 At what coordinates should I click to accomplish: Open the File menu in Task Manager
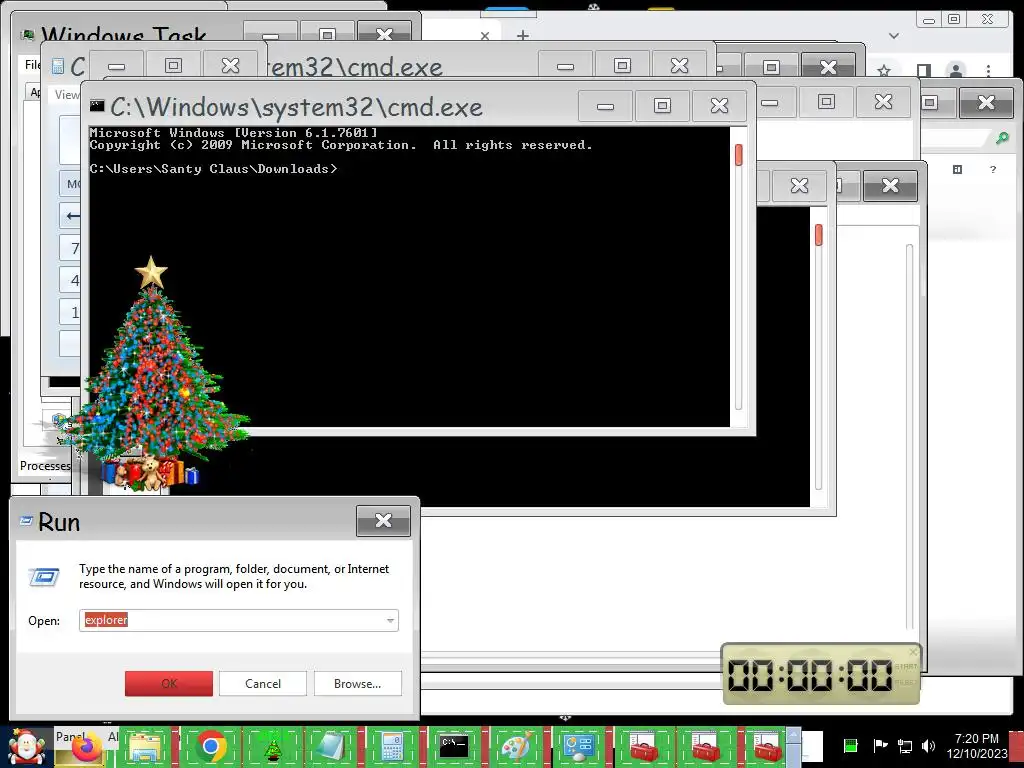(x=31, y=64)
